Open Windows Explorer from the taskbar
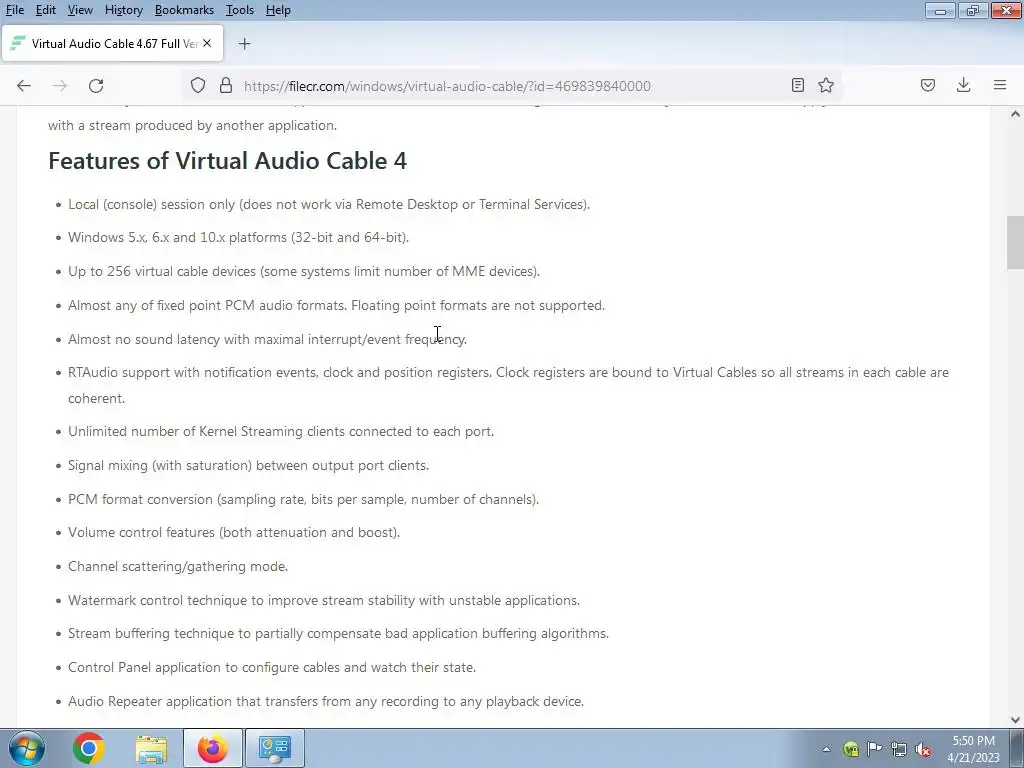This screenshot has width=1024, height=768. coord(152,748)
